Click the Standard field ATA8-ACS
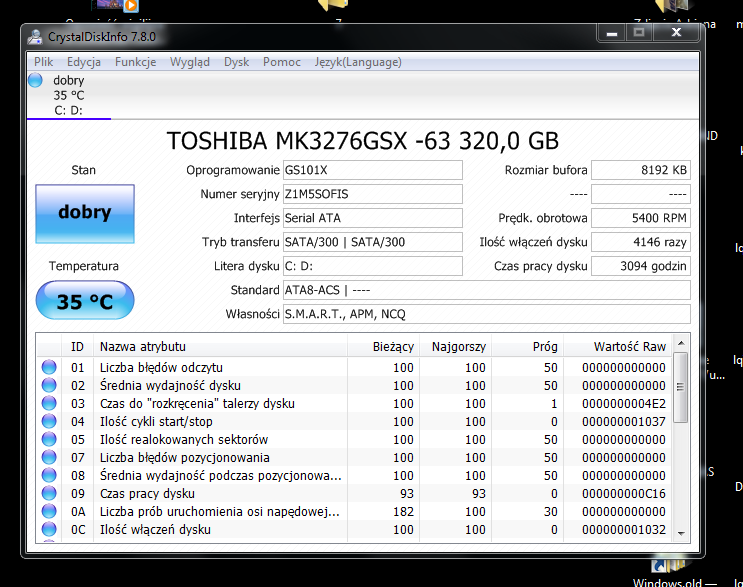 [487, 290]
